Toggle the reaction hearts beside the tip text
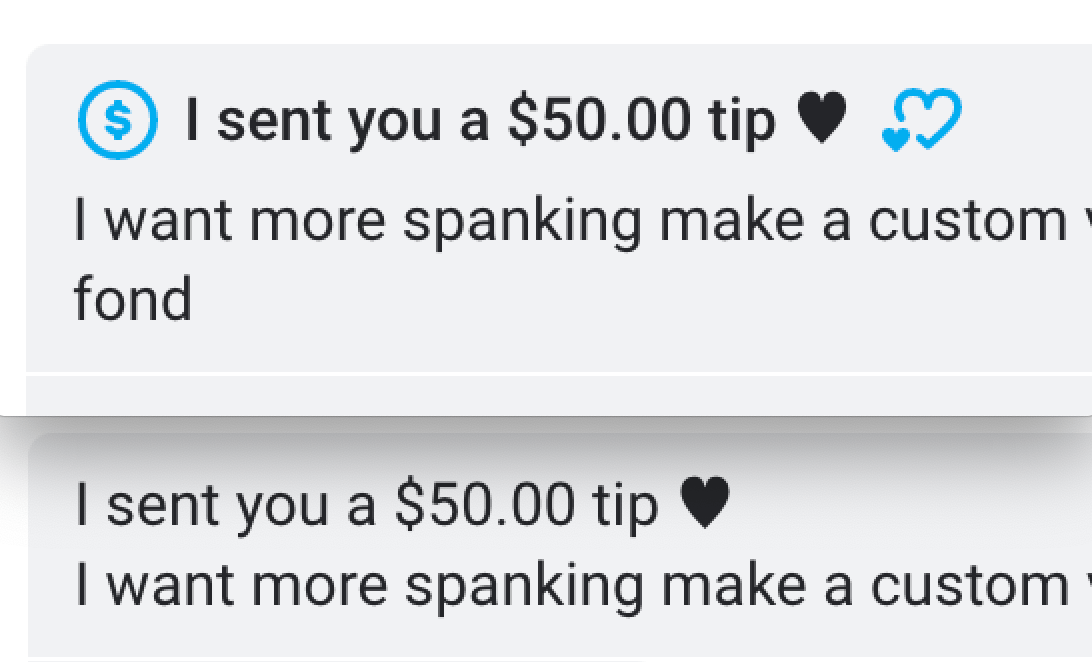1092x662 pixels. pos(921,120)
